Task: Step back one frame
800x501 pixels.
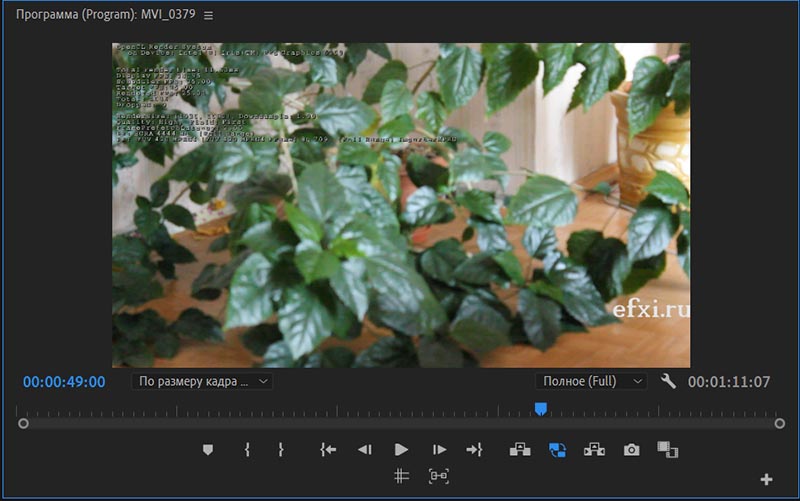Action: [364, 449]
